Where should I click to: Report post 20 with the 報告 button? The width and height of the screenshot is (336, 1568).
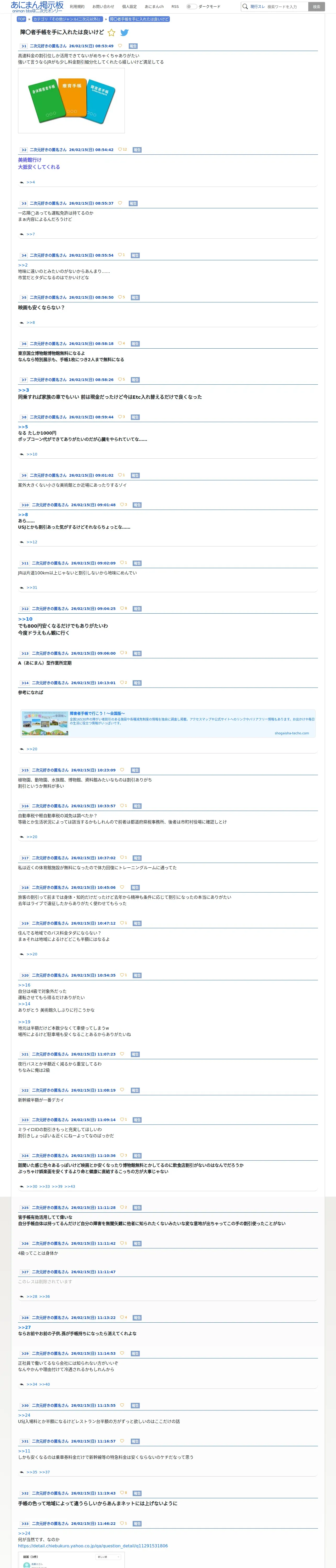coord(137,975)
